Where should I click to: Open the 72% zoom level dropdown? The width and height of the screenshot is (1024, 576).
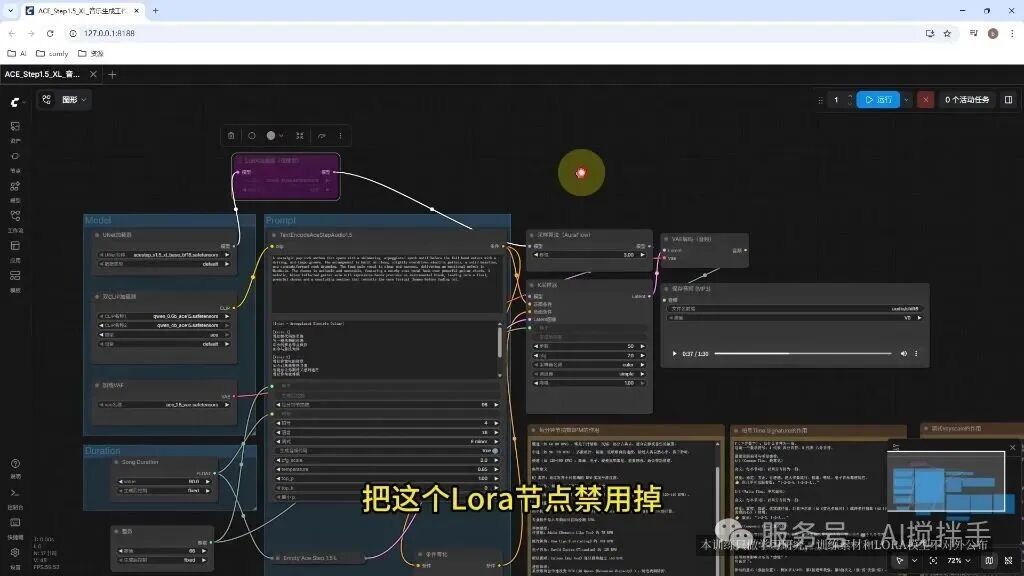pos(958,560)
